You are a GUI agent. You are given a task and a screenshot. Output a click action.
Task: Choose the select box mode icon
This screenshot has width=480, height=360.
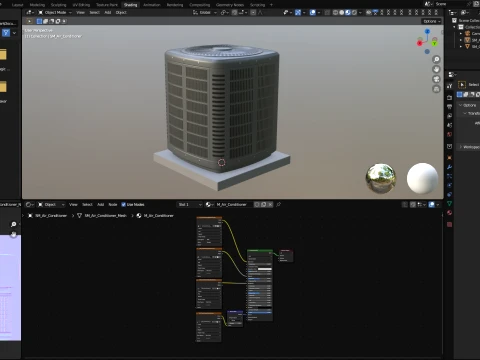[x=39, y=21]
